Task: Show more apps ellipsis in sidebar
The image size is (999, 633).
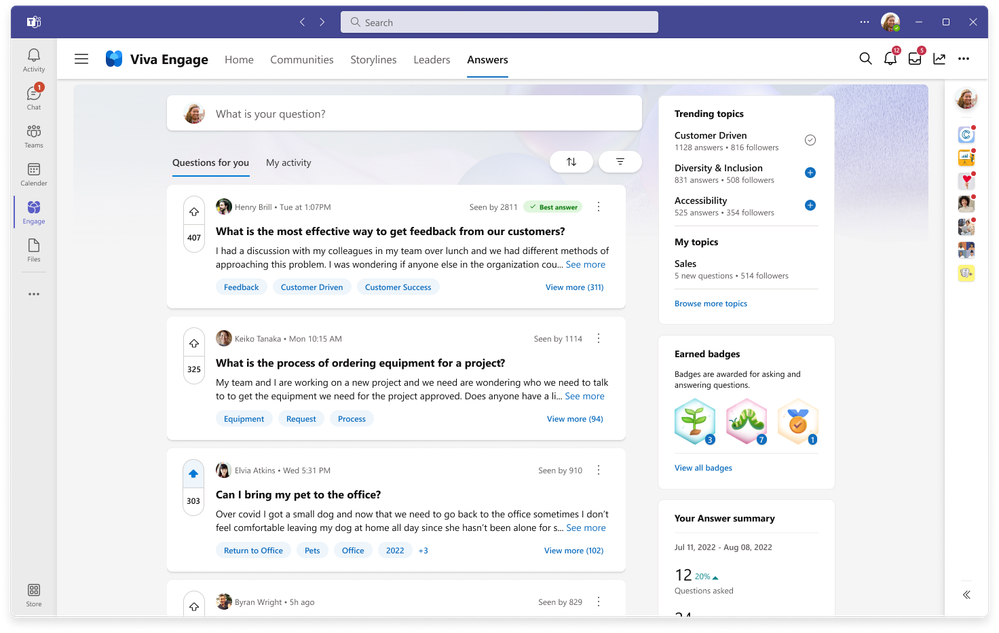Action: point(34,294)
